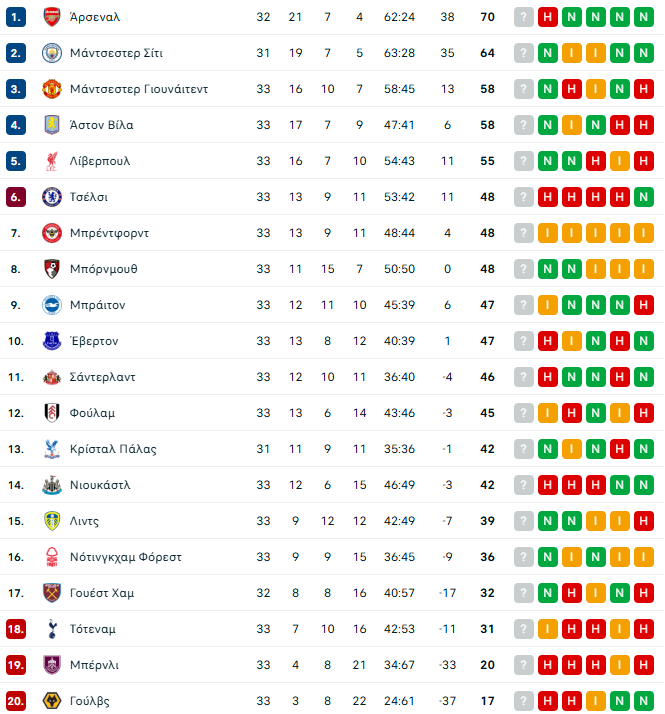Screen dimensions: 665x714
Task: Click the Tottenham crest icon
Action: click(51, 629)
